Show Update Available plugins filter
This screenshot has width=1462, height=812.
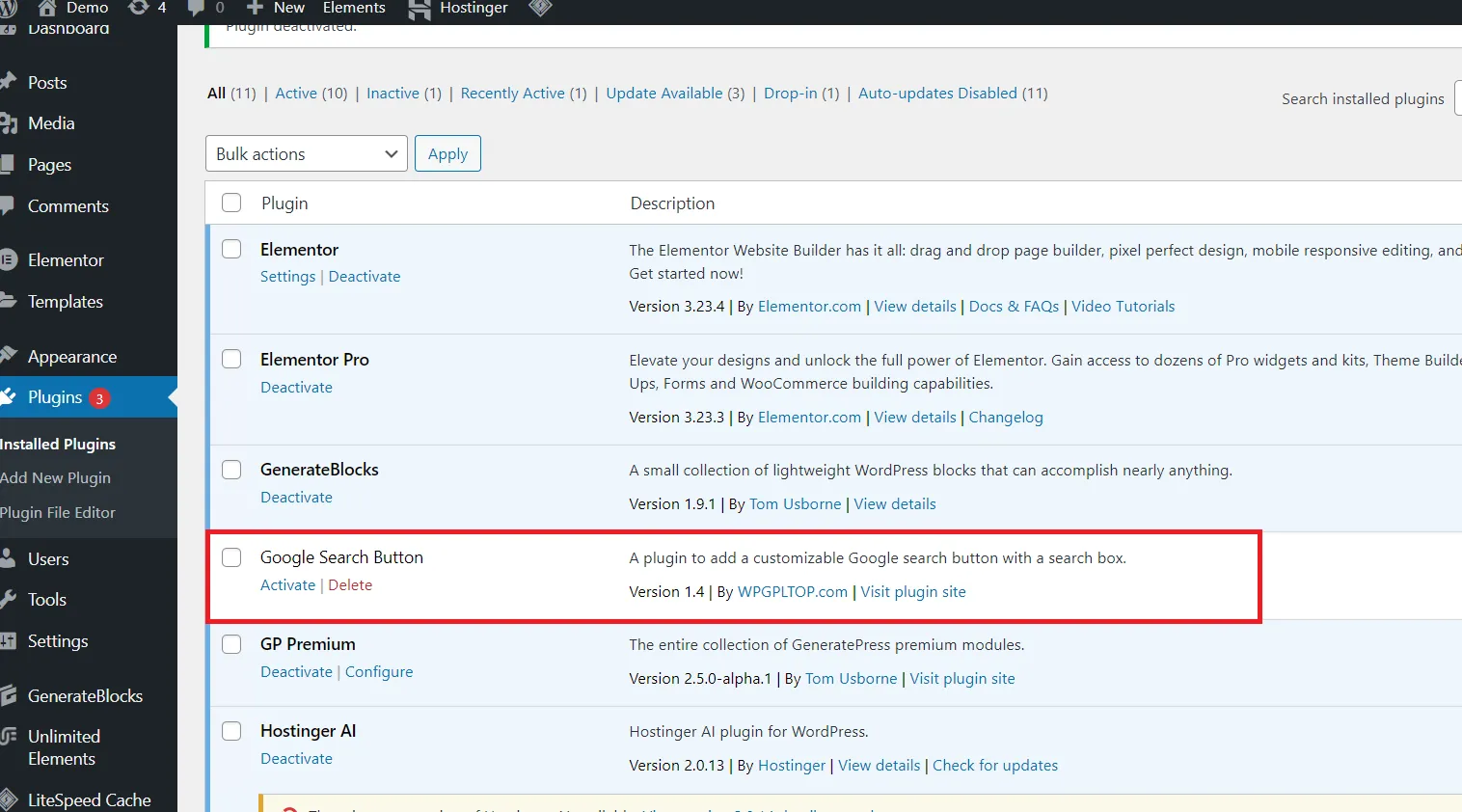[663, 94]
